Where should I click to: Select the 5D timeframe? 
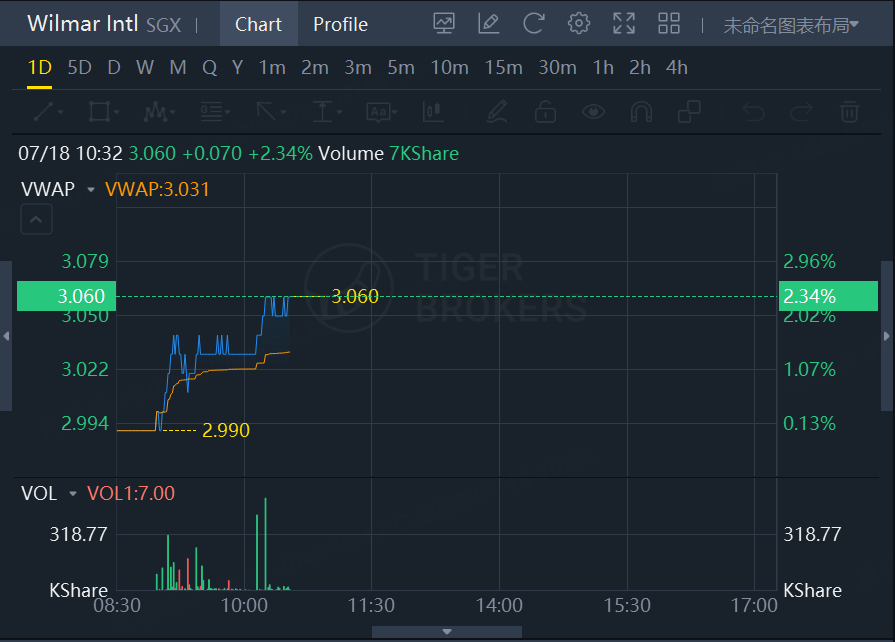pyautogui.click(x=79, y=68)
